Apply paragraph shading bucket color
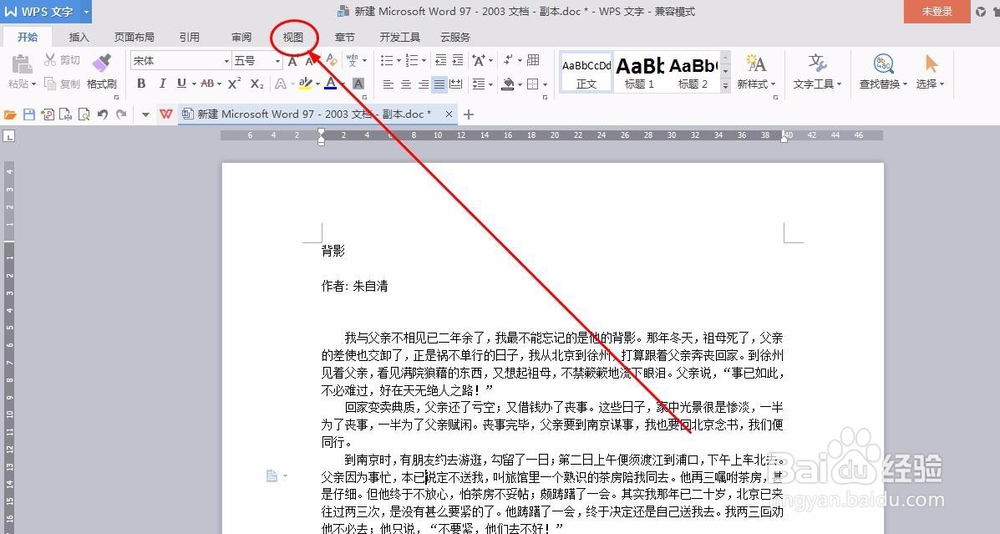The height and width of the screenshot is (534, 1000). point(508,84)
